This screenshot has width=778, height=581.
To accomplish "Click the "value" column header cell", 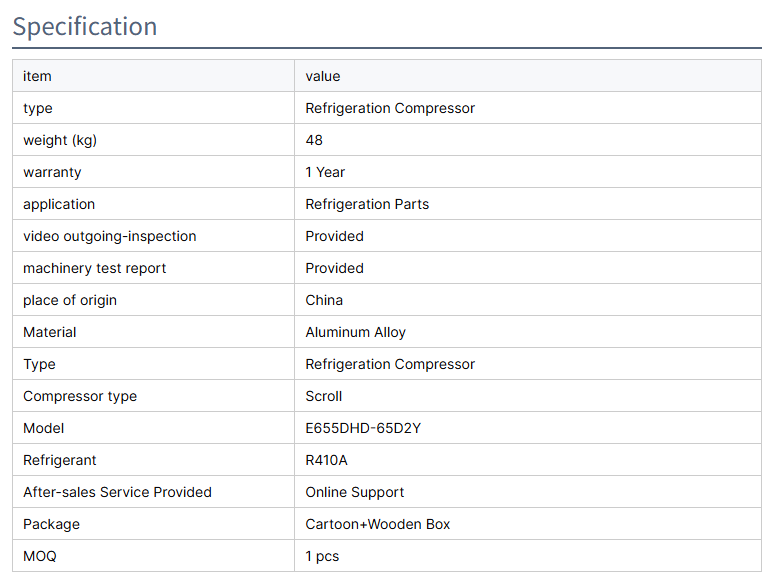I will 323,76.
